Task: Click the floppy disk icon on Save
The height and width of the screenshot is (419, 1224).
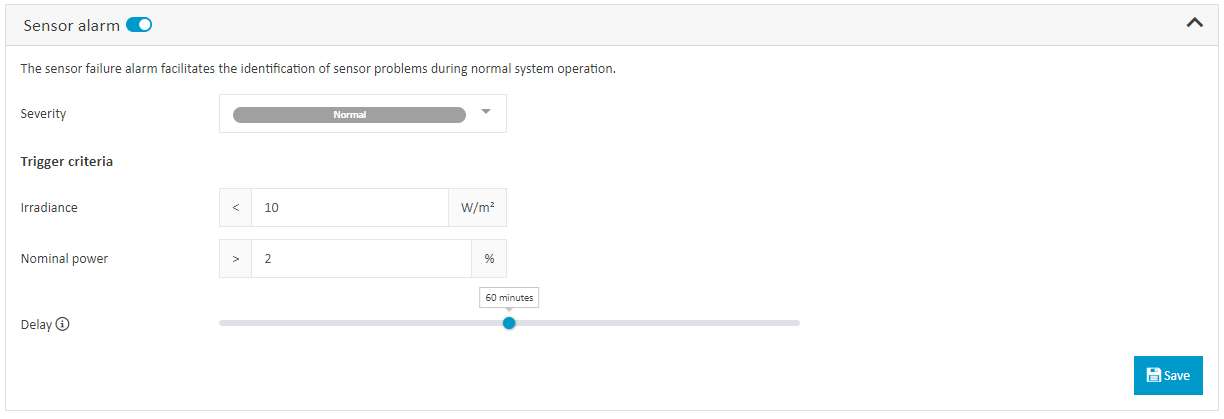Action: (1153, 375)
